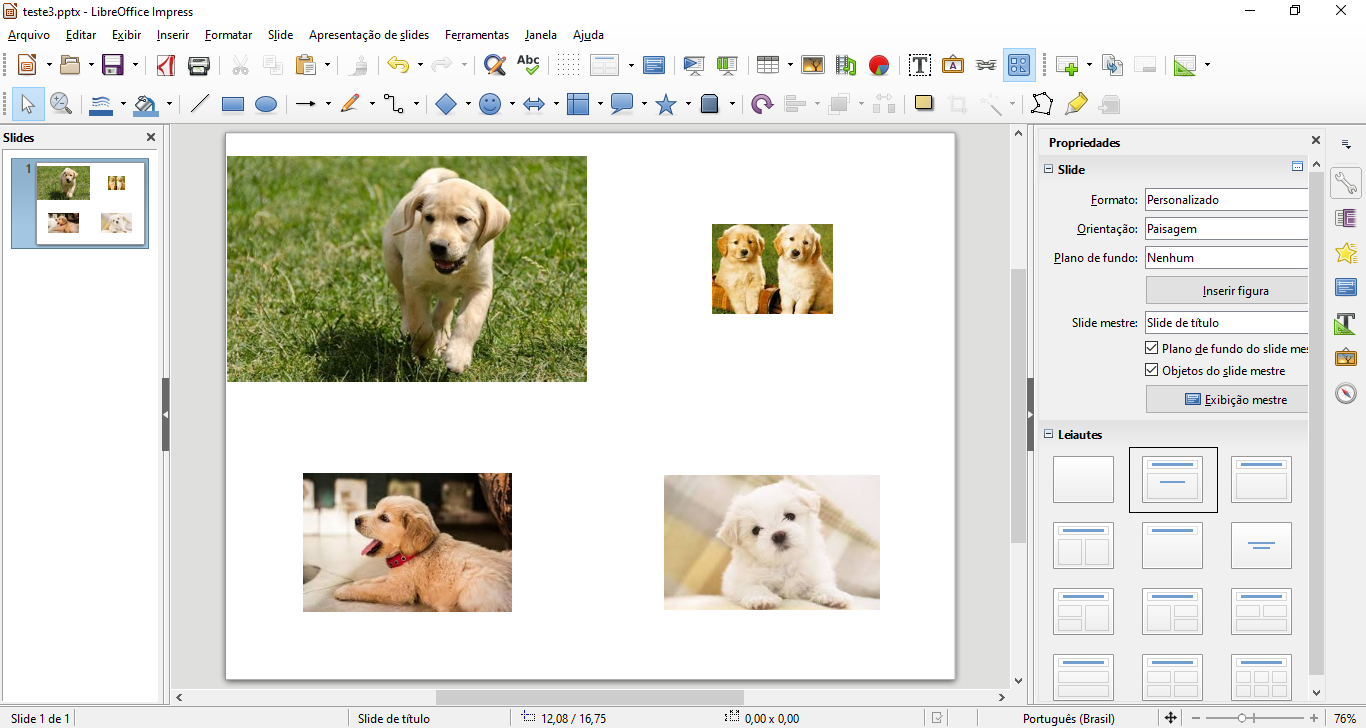Image resolution: width=1366 pixels, height=728 pixels.
Task: Click the Save document icon
Action: click(x=112, y=65)
